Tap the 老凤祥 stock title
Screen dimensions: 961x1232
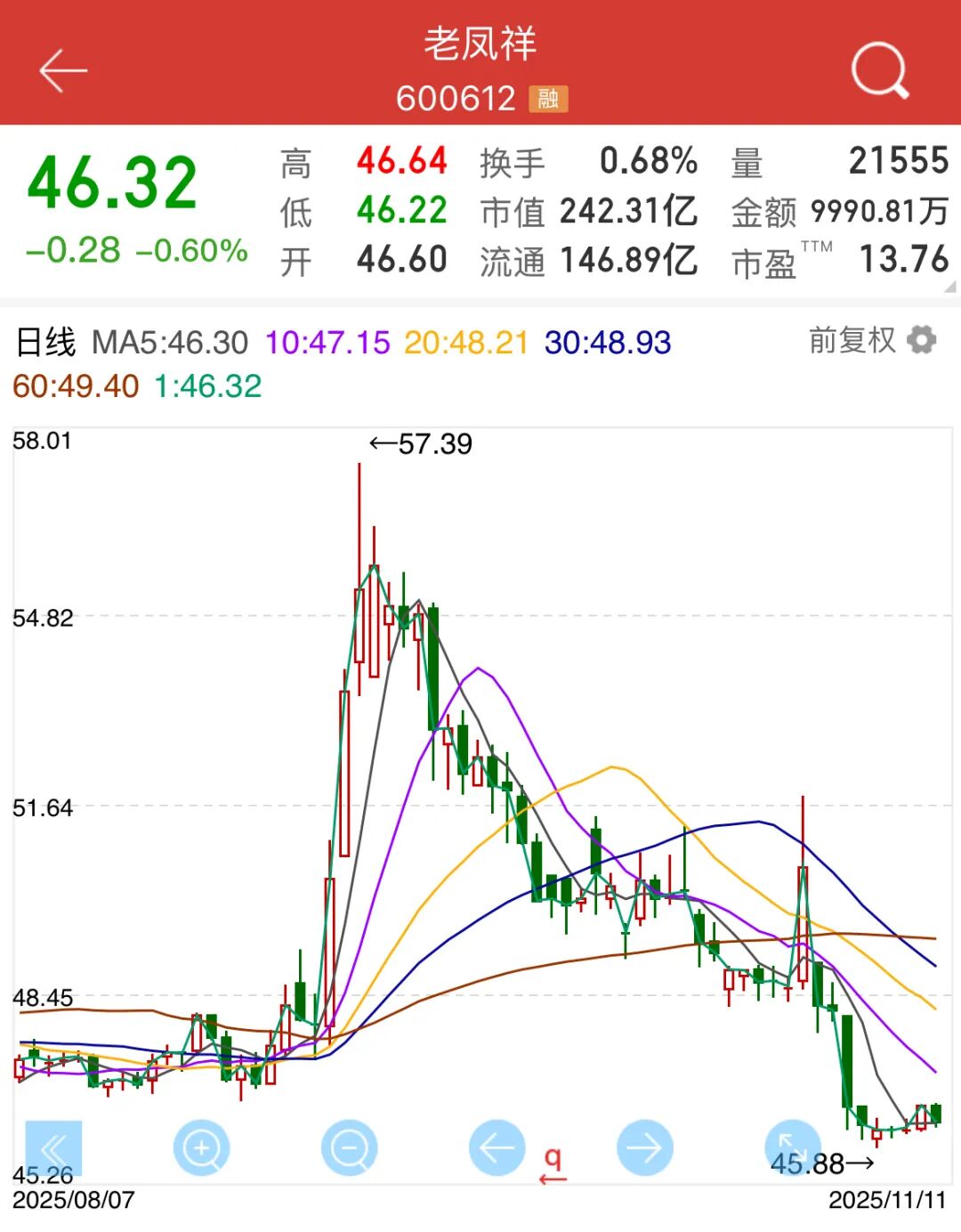(480, 45)
